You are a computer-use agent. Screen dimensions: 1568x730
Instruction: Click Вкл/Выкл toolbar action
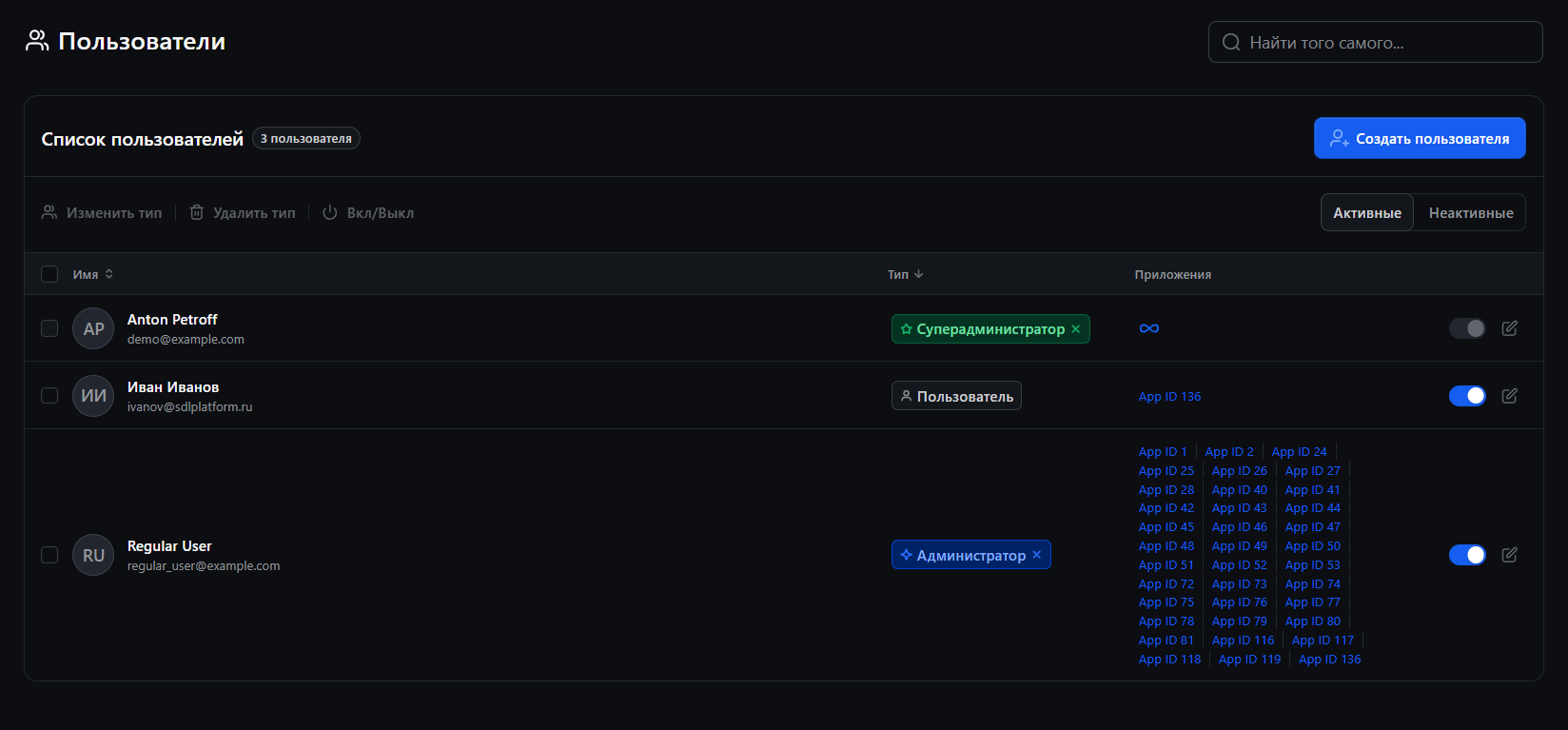(x=368, y=213)
